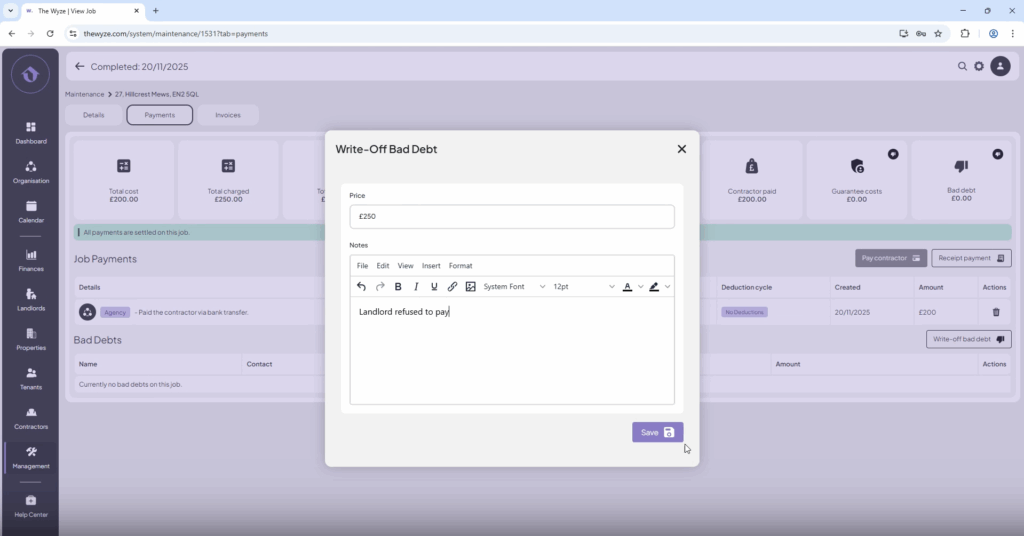Toggle underline formatting in notes editor
The width and height of the screenshot is (1024, 536).
point(434,286)
